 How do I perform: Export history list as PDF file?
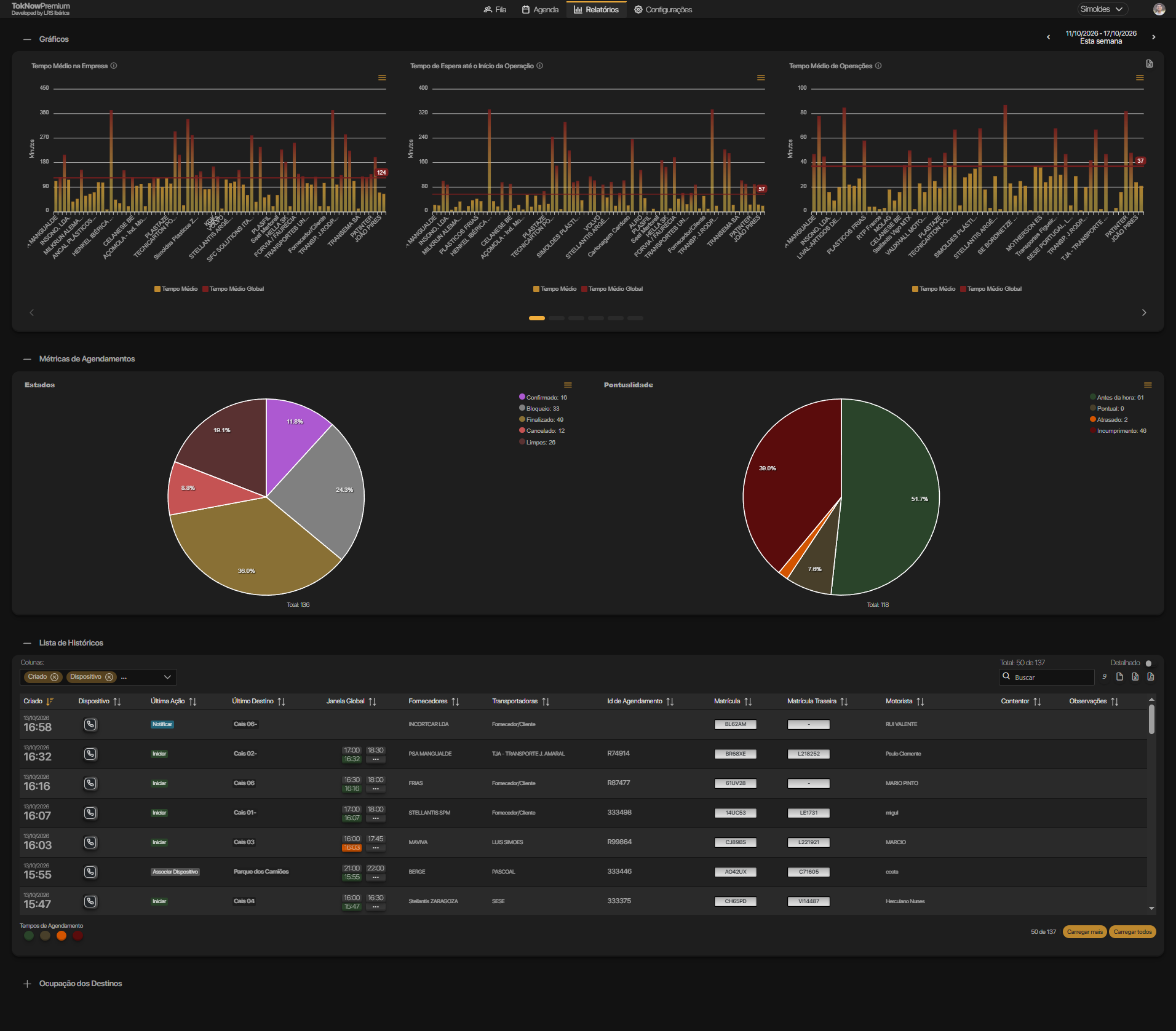click(1151, 676)
